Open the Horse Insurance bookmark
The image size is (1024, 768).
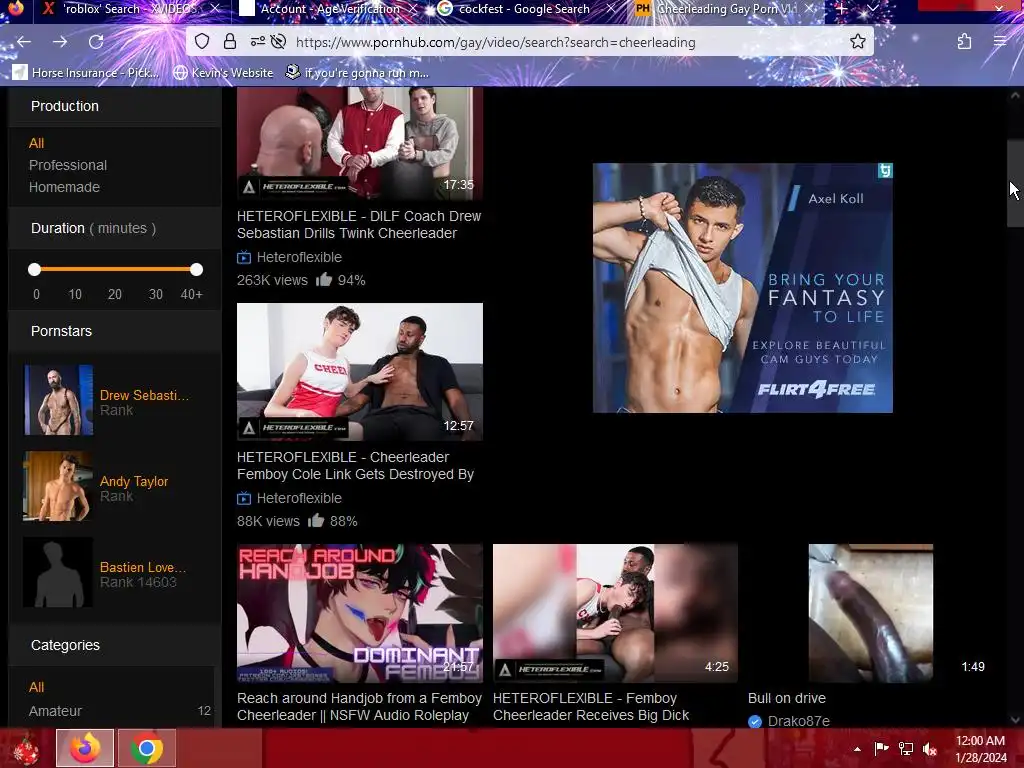[86, 72]
